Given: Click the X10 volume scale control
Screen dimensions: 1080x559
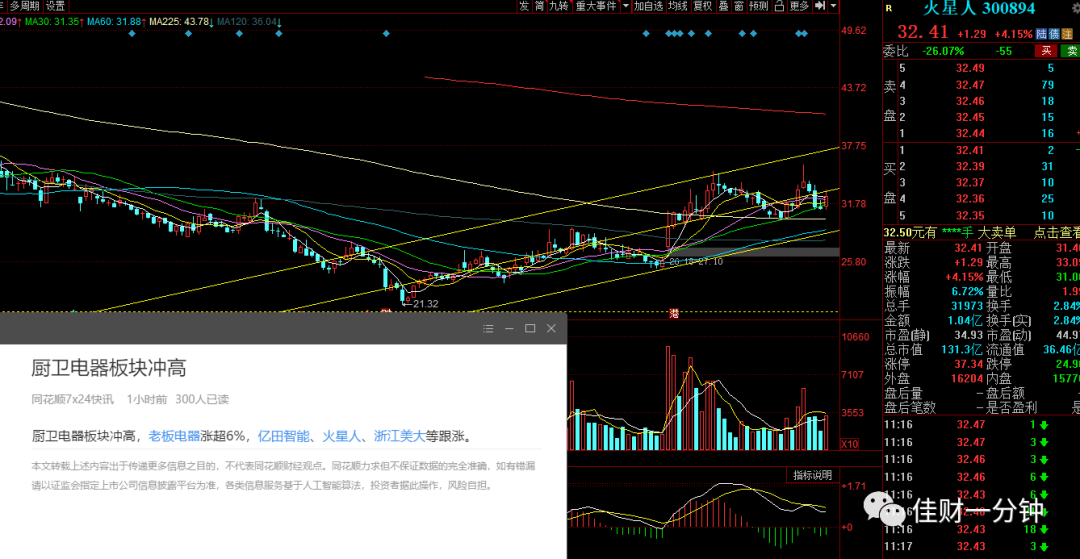Looking at the screenshot, I should [x=850, y=444].
